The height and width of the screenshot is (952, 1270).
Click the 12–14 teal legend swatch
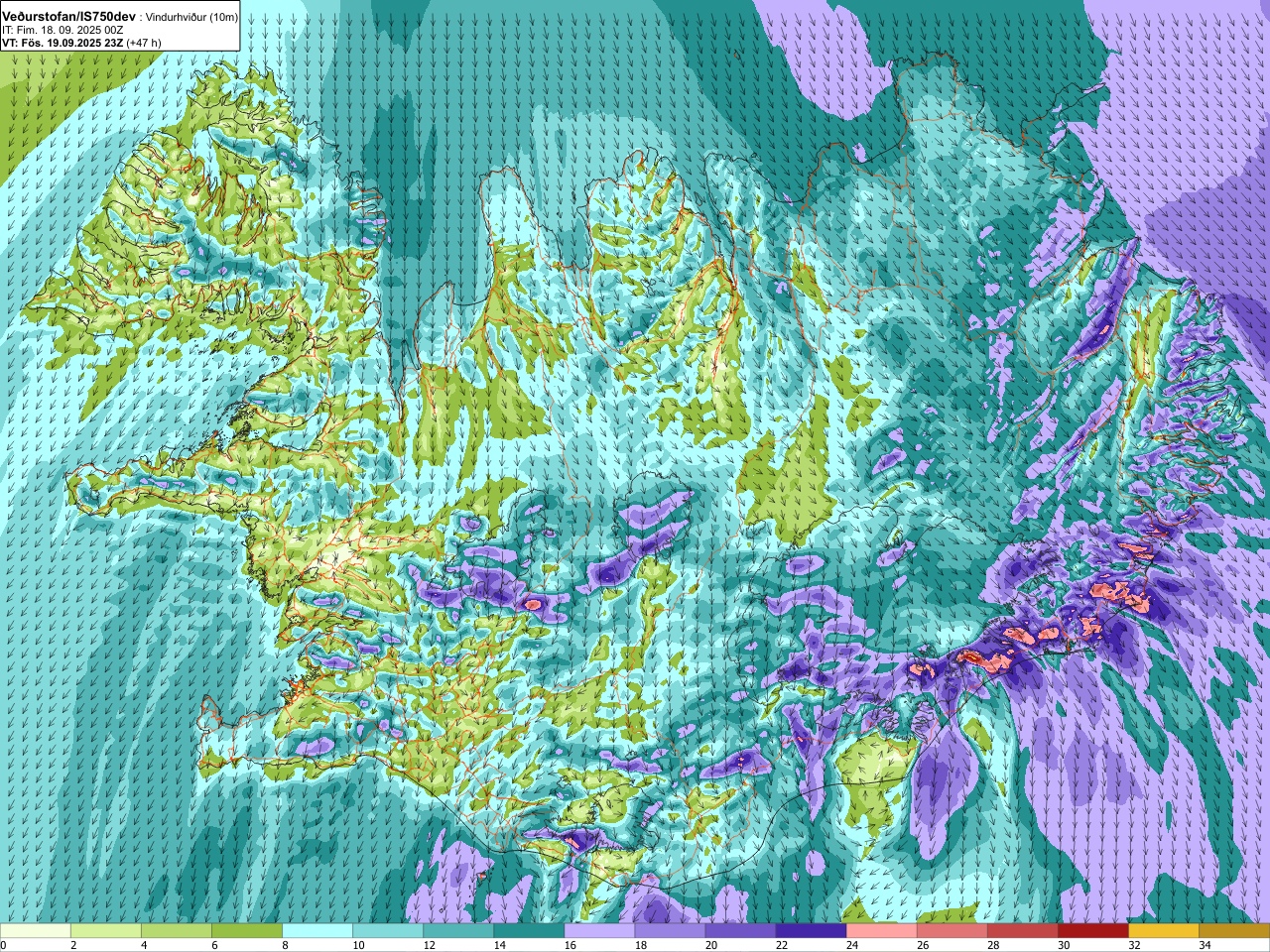point(458,930)
